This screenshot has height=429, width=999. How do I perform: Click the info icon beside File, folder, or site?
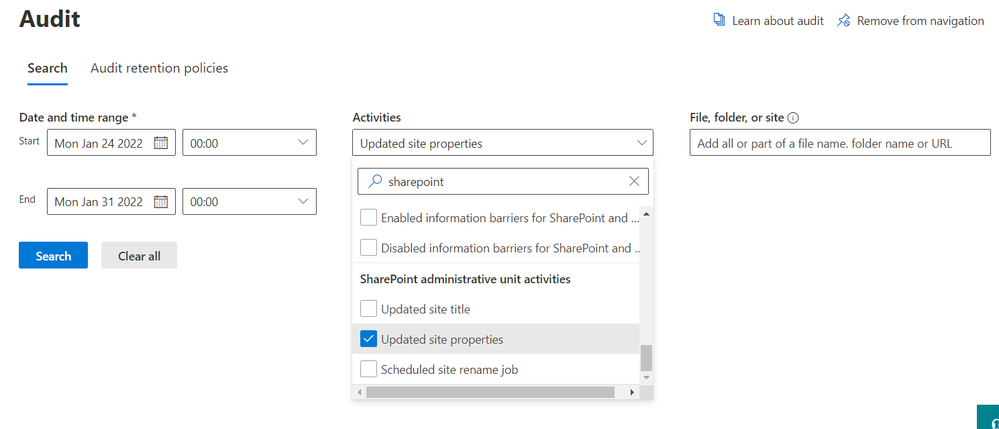coord(793,118)
